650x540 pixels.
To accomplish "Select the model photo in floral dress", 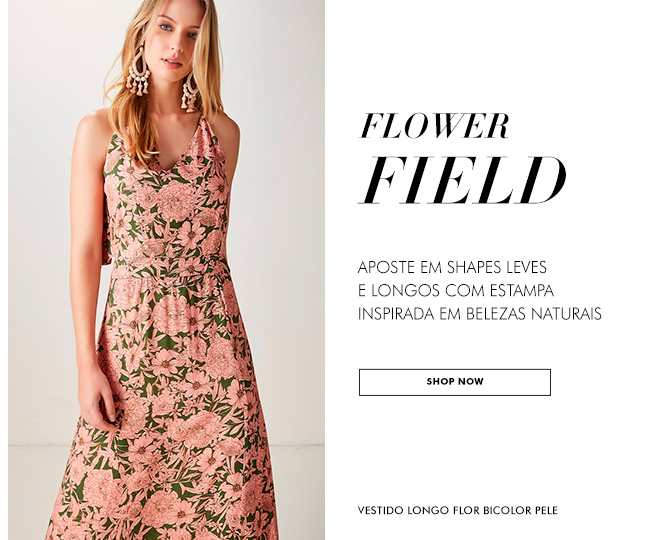I will click(x=166, y=270).
